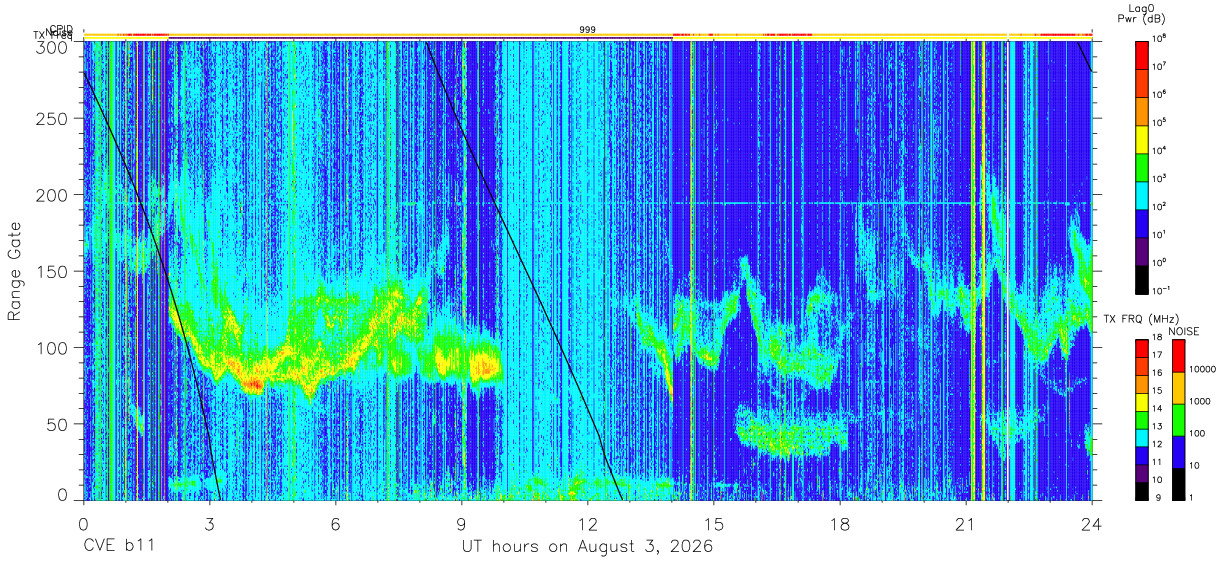The image size is (1228, 567).
Task: Click the y-axis tick label '50'
Action: [59, 424]
